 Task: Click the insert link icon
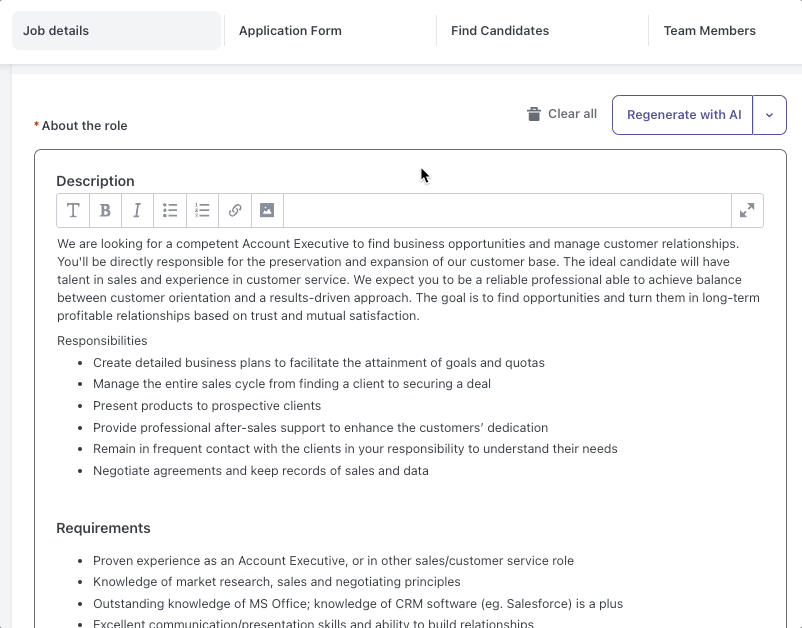235,211
